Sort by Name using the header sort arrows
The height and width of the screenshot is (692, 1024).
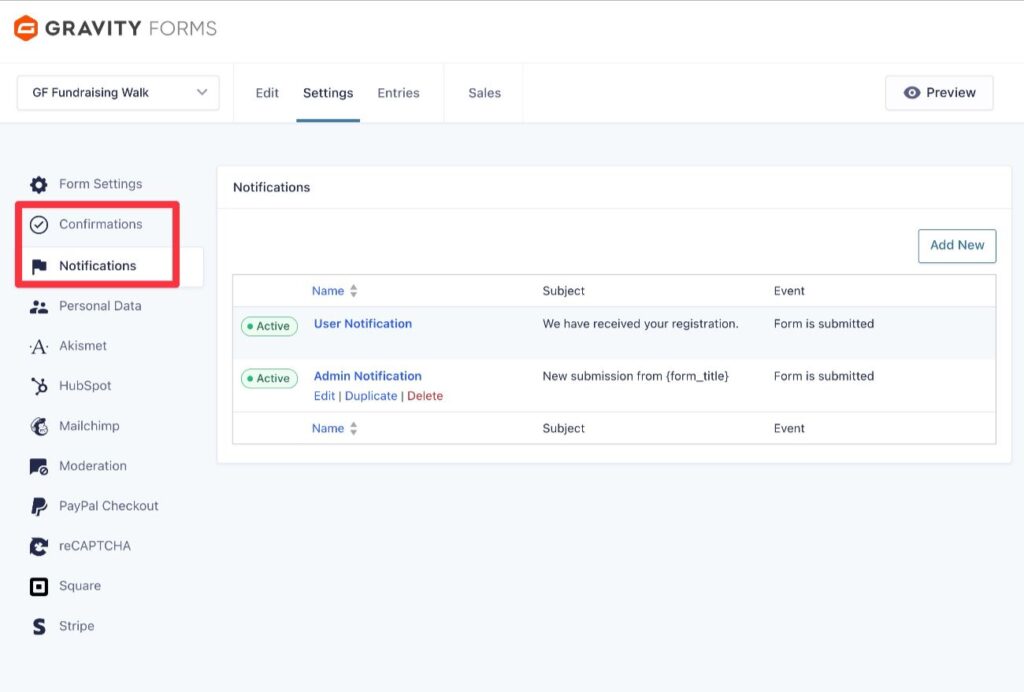353,291
